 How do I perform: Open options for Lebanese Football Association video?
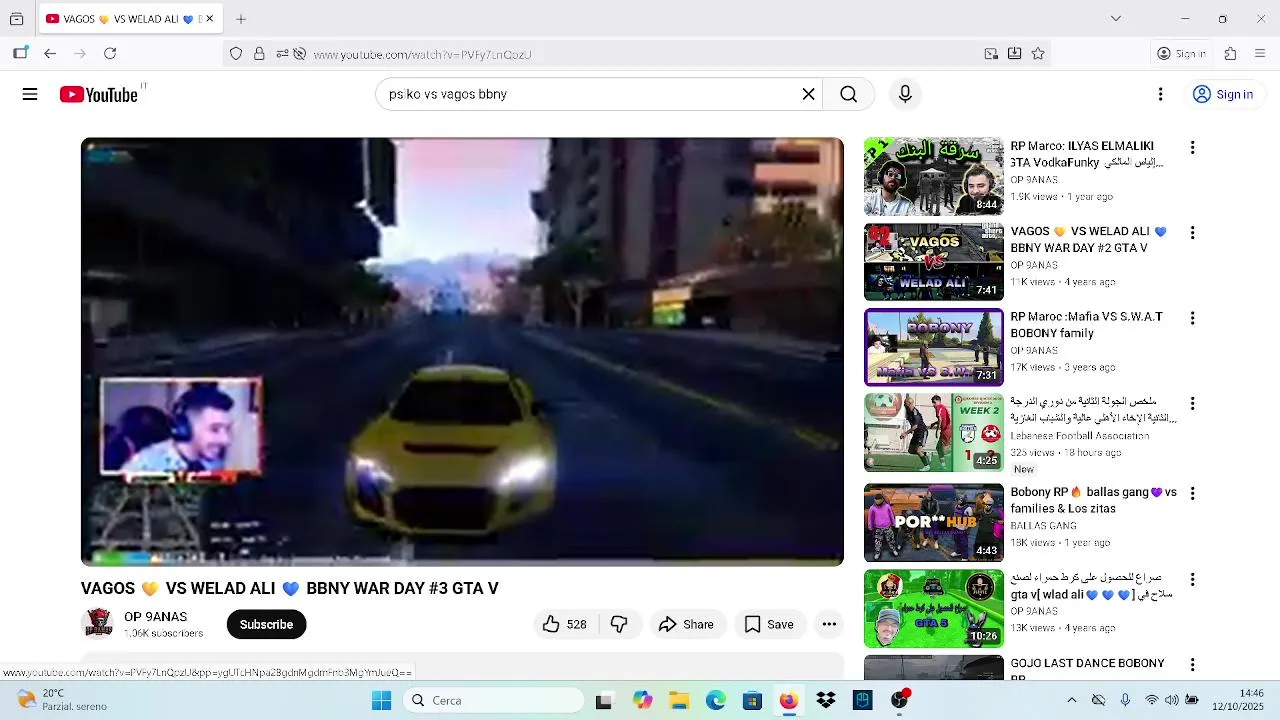pos(1192,404)
